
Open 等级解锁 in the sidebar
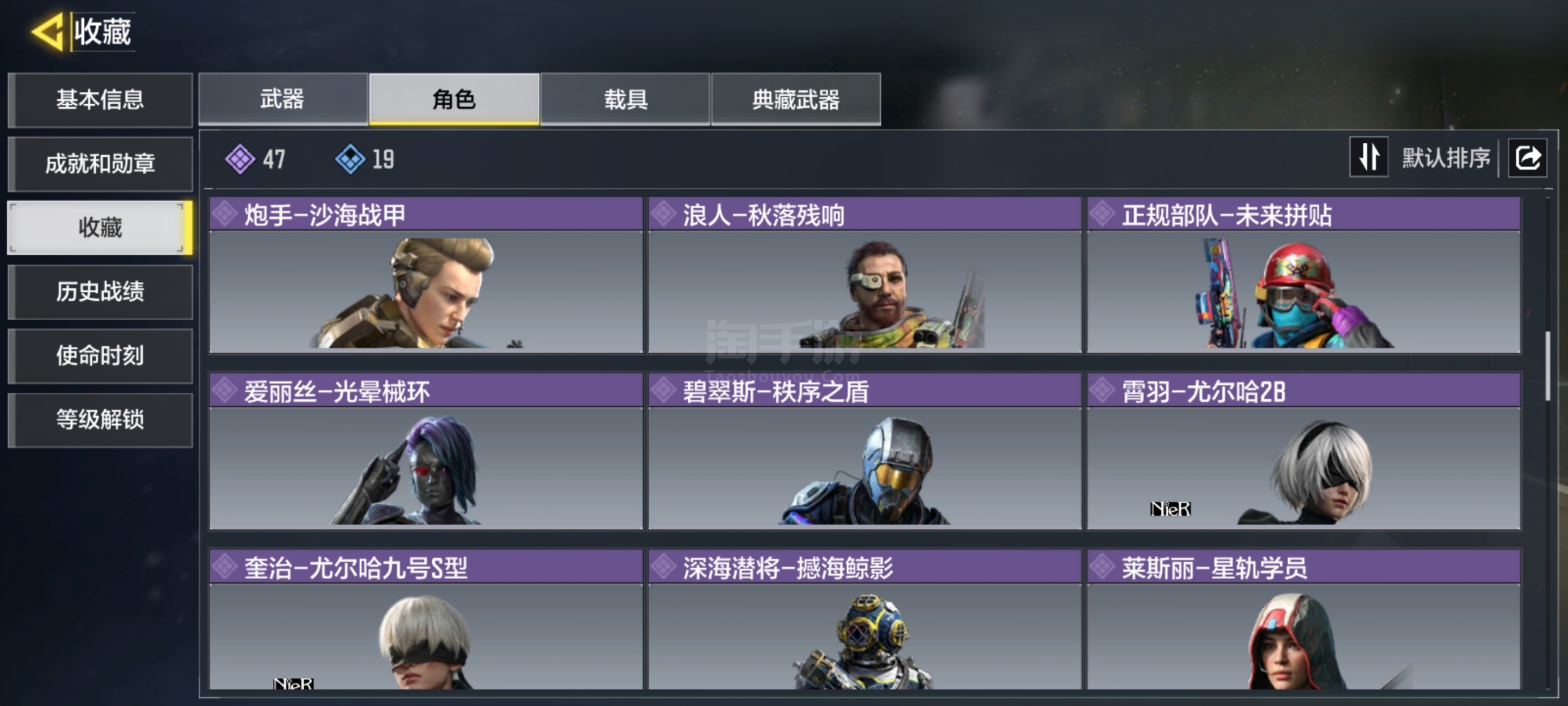click(100, 420)
